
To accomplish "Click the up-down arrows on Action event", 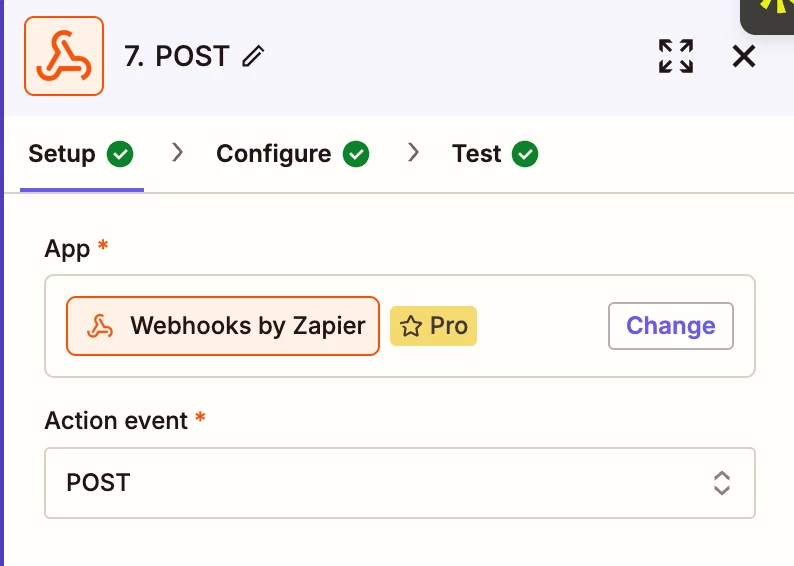I will coord(721,483).
